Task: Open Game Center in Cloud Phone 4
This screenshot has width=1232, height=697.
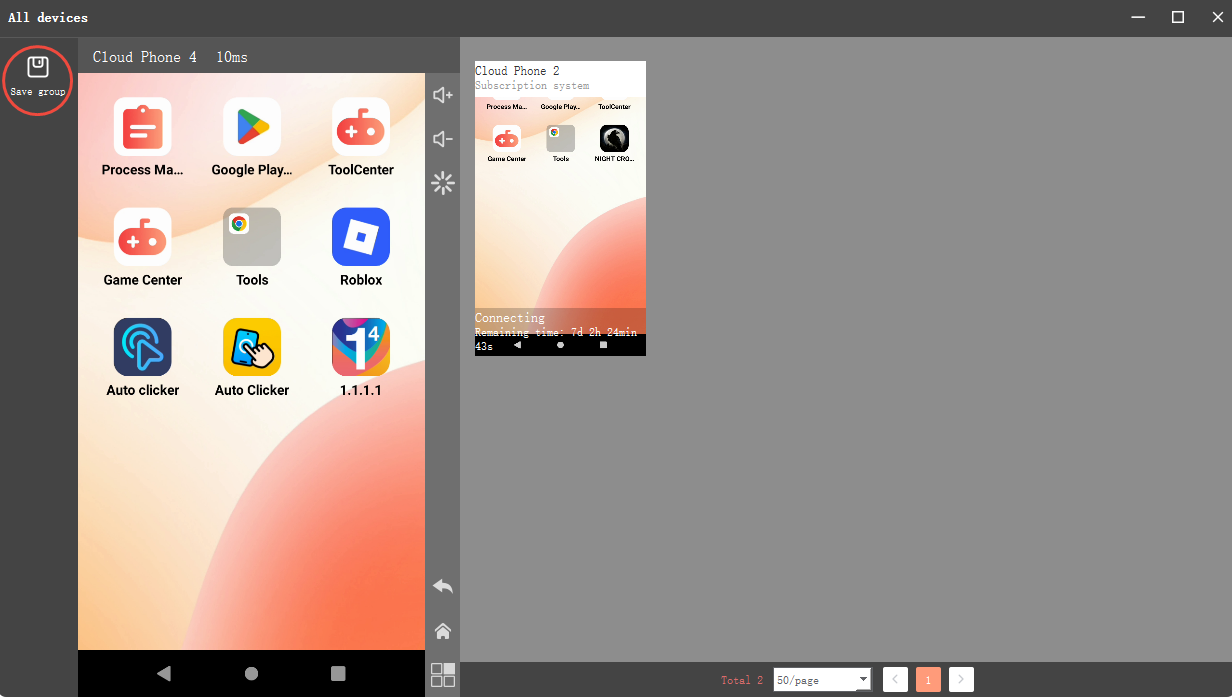Action: point(143,247)
